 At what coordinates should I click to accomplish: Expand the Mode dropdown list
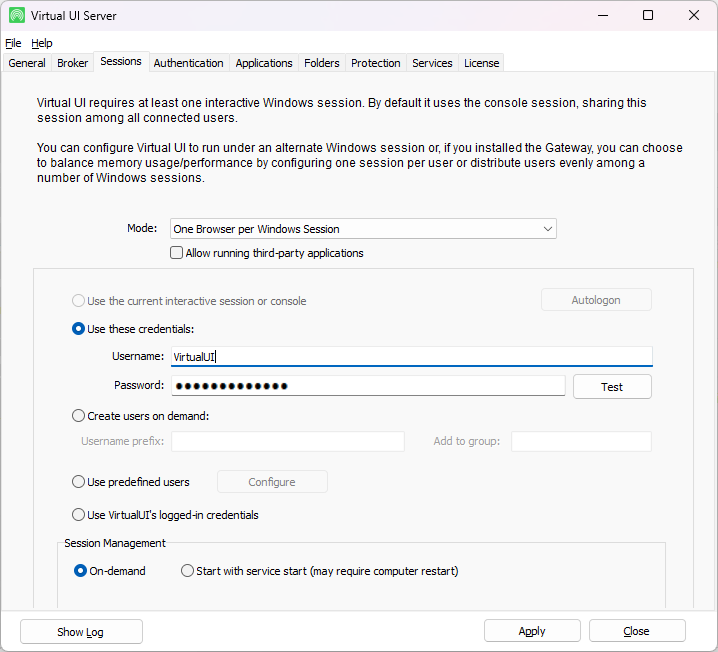(547, 229)
